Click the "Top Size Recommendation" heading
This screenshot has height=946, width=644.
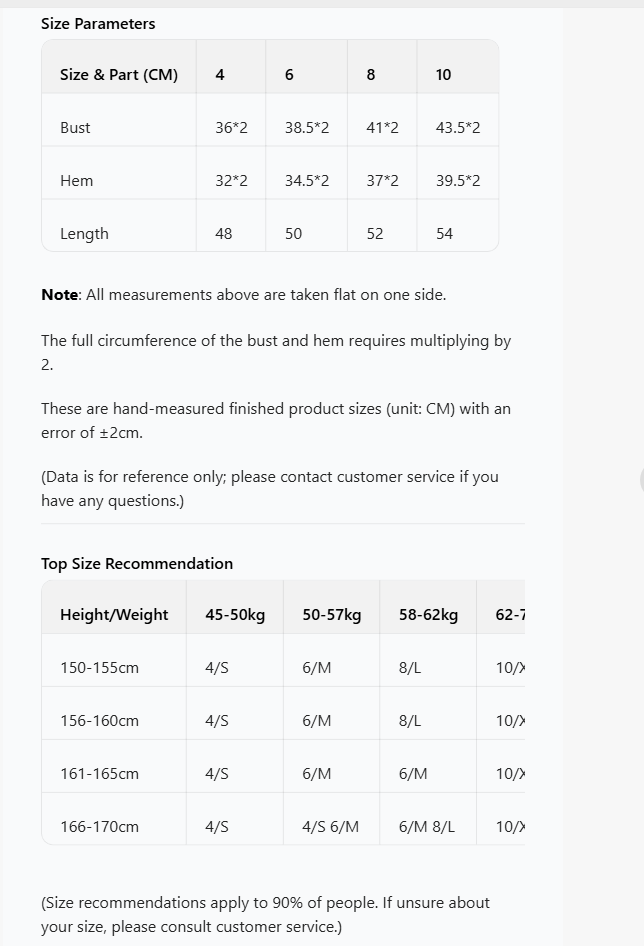pos(137,563)
